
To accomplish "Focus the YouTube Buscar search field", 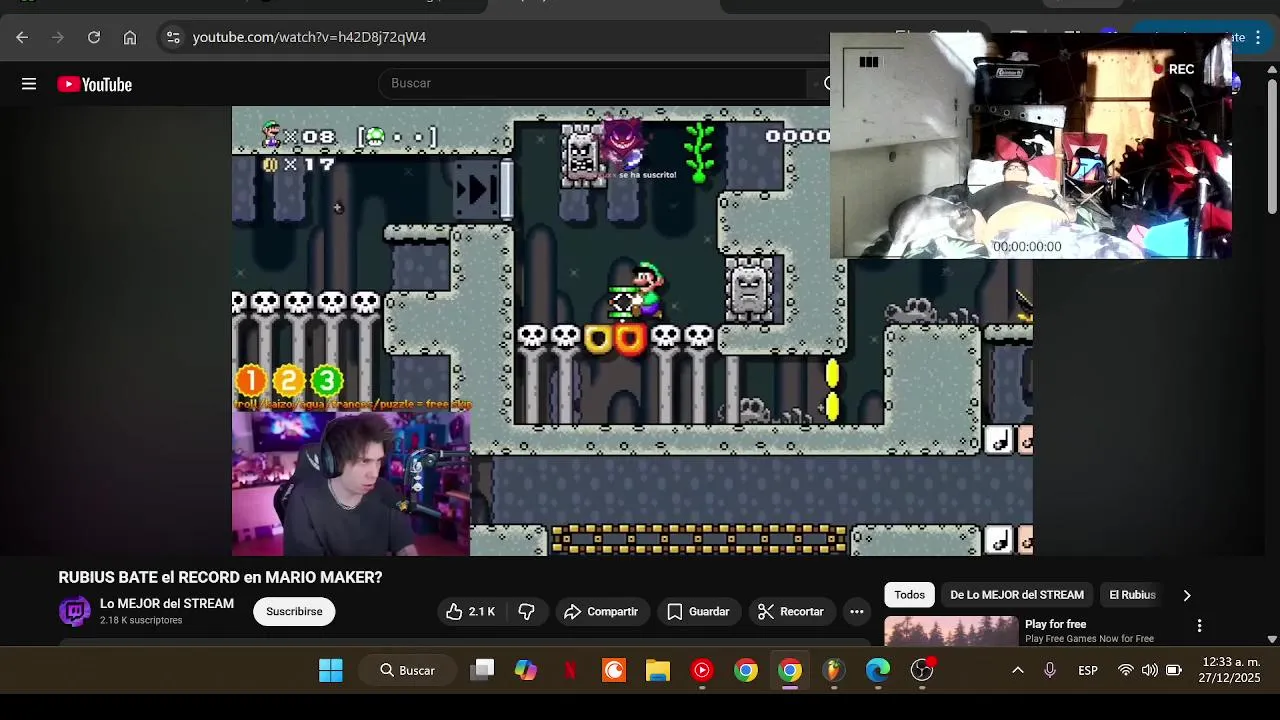I will pos(594,83).
